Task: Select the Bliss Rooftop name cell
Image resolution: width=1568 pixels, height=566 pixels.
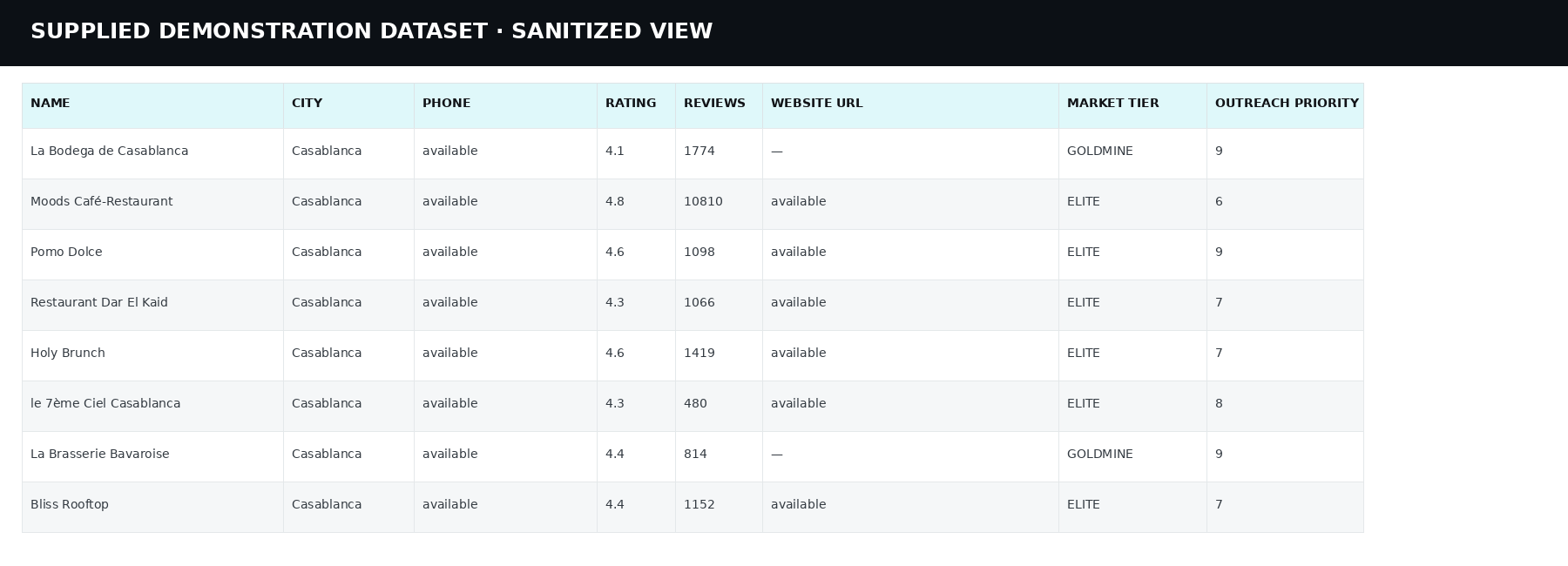Action: pos(152,507)
